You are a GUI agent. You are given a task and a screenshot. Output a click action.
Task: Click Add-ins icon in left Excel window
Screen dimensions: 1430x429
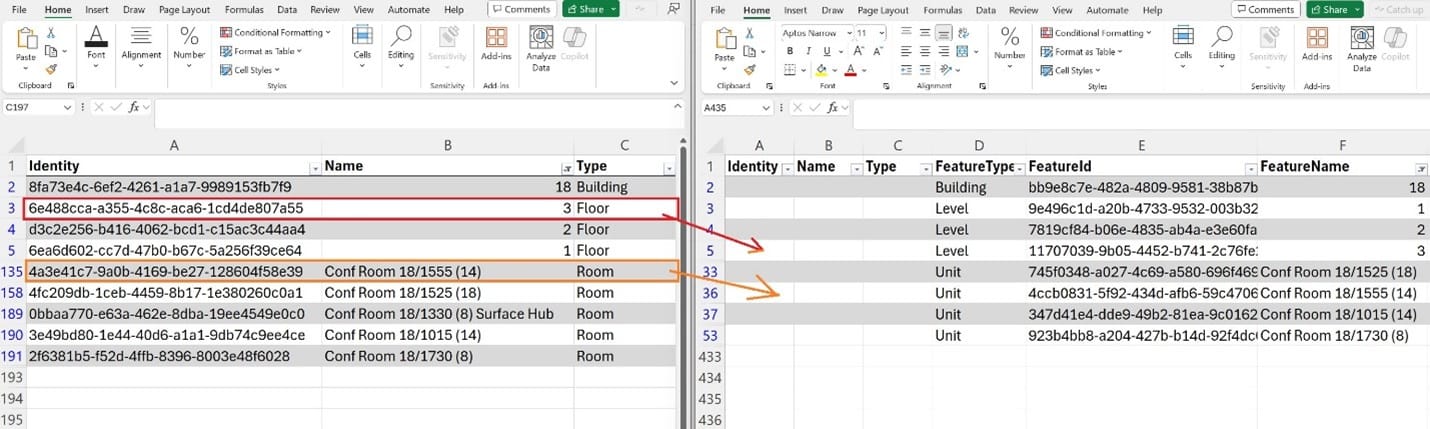496,37
